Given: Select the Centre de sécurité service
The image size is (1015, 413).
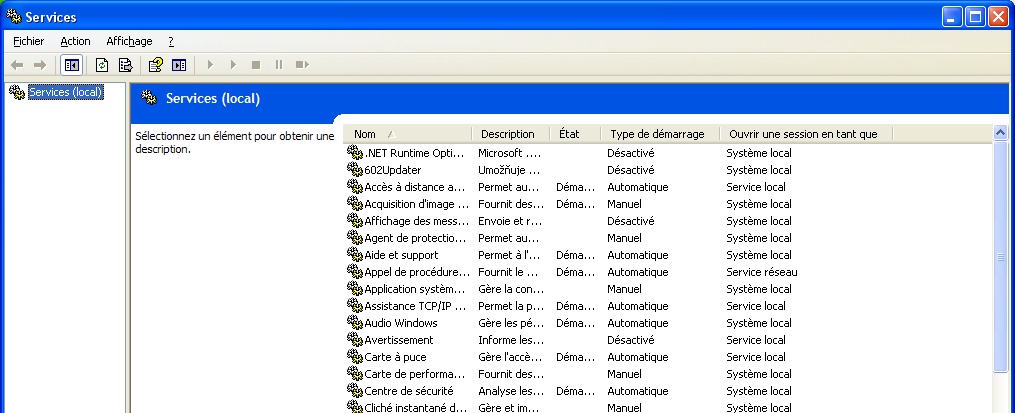Looking at the screenshot, I should [x=408, y=391].
